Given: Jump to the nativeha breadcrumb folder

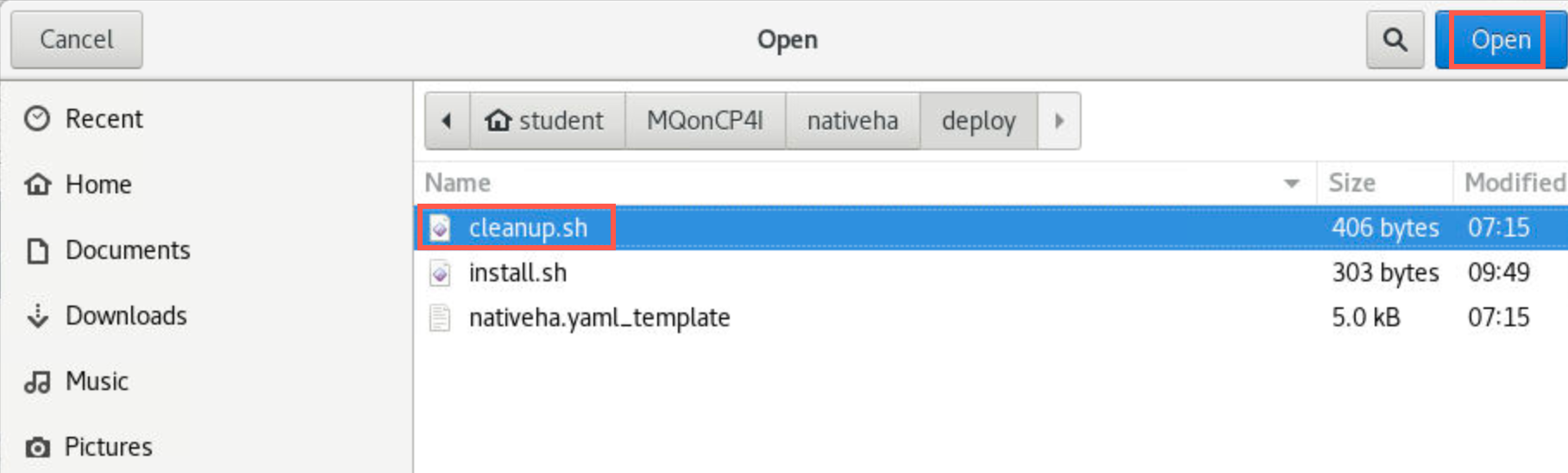Looking at the screenshot, I should 853,121.
